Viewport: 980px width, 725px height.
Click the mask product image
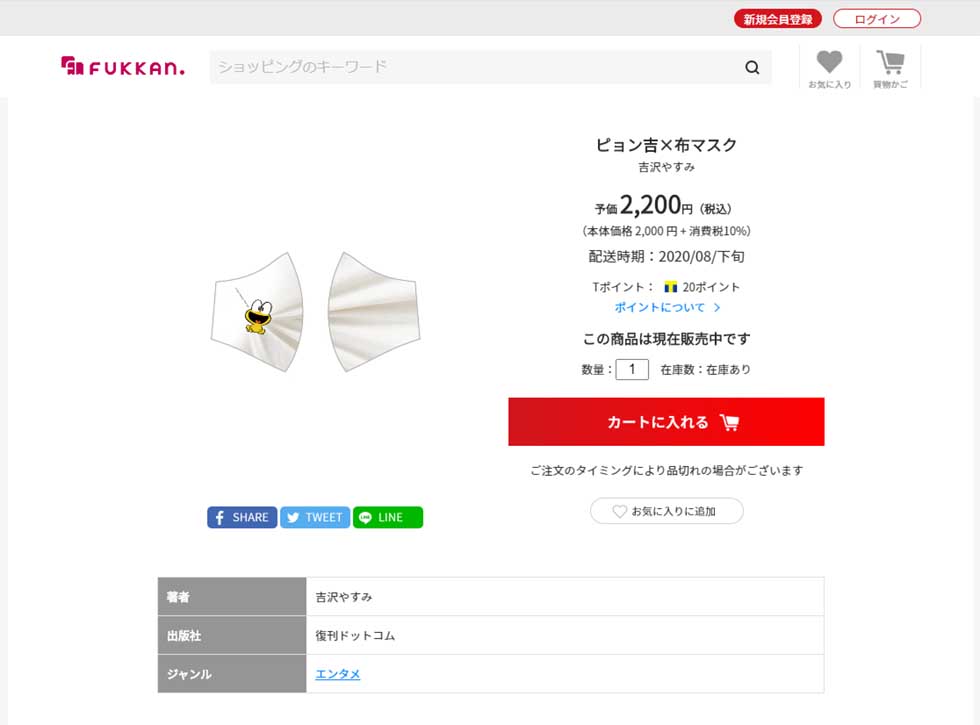[316, 312]
